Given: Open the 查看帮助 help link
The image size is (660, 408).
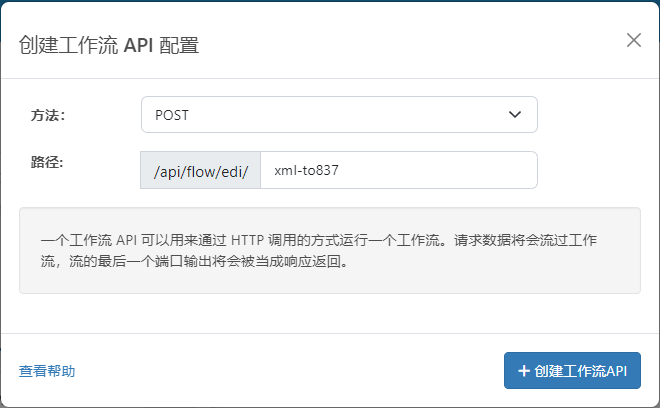Looking at the screenshot, I should pyautogui.click(x=47, y=371).
